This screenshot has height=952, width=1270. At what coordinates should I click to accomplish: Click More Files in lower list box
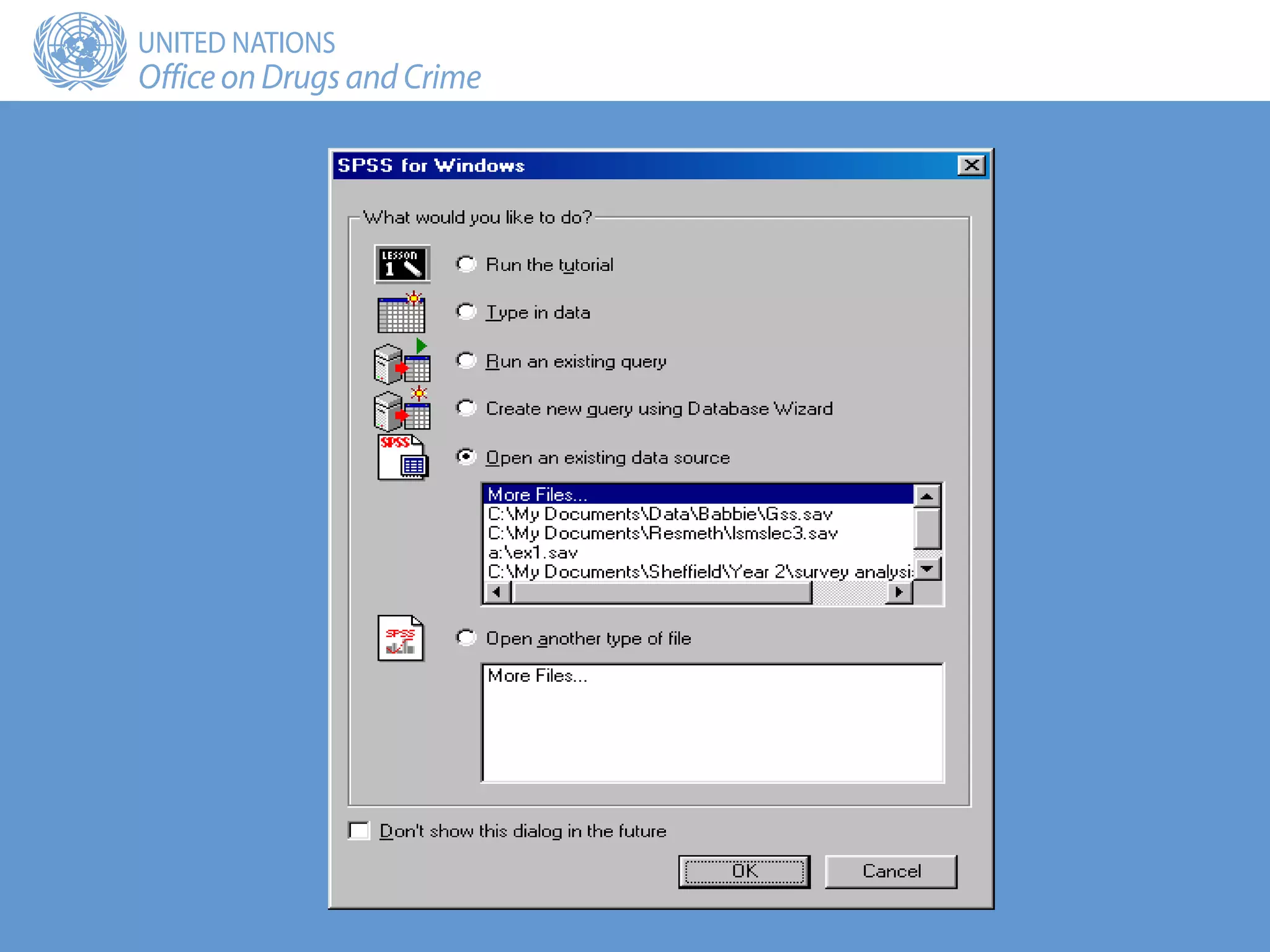click(x=537, y=676)
